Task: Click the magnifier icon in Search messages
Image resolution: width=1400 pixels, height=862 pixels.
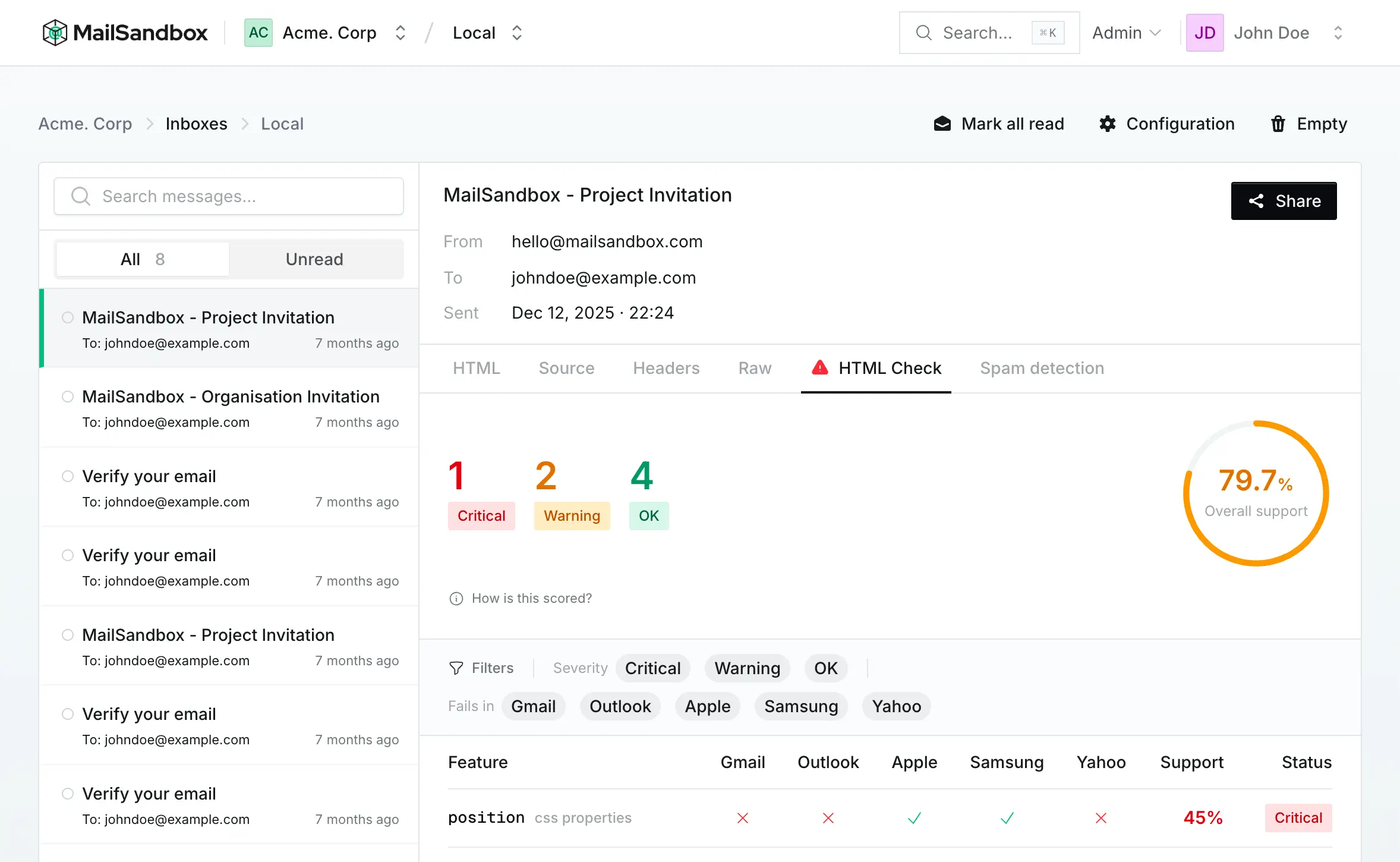Action: 81,196
